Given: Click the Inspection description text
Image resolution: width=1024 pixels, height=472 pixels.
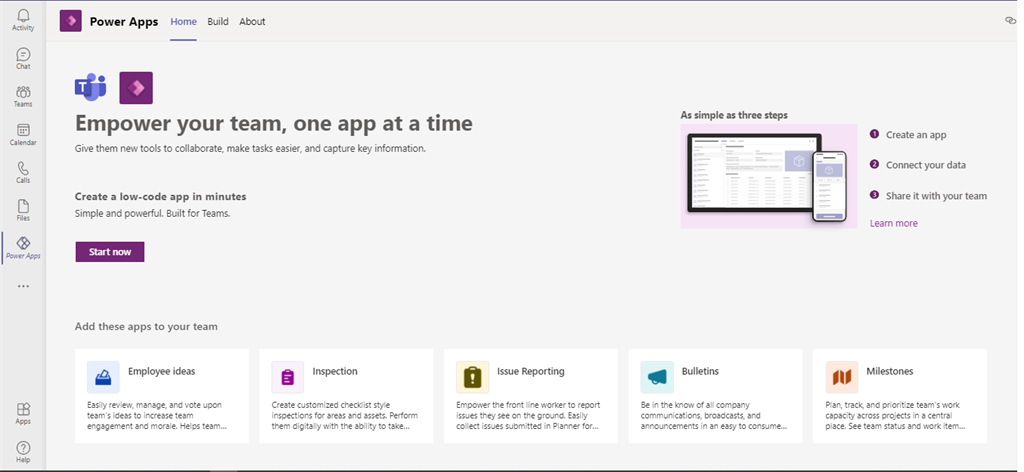Looking at the screenshot, I should [x=345, y=416].
